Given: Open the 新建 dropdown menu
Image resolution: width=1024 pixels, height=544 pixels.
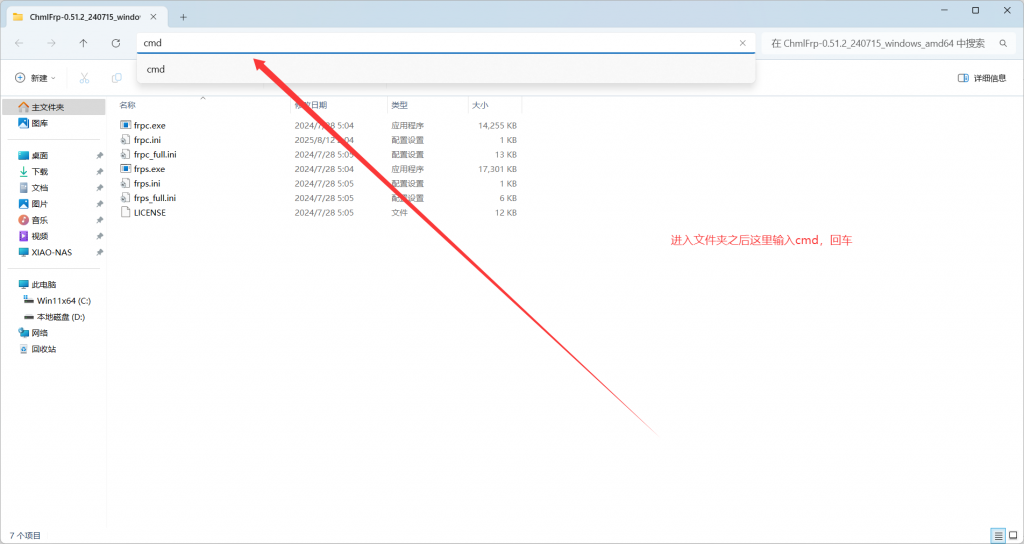Looking at the screenshot, I should (x=35, y=78).
